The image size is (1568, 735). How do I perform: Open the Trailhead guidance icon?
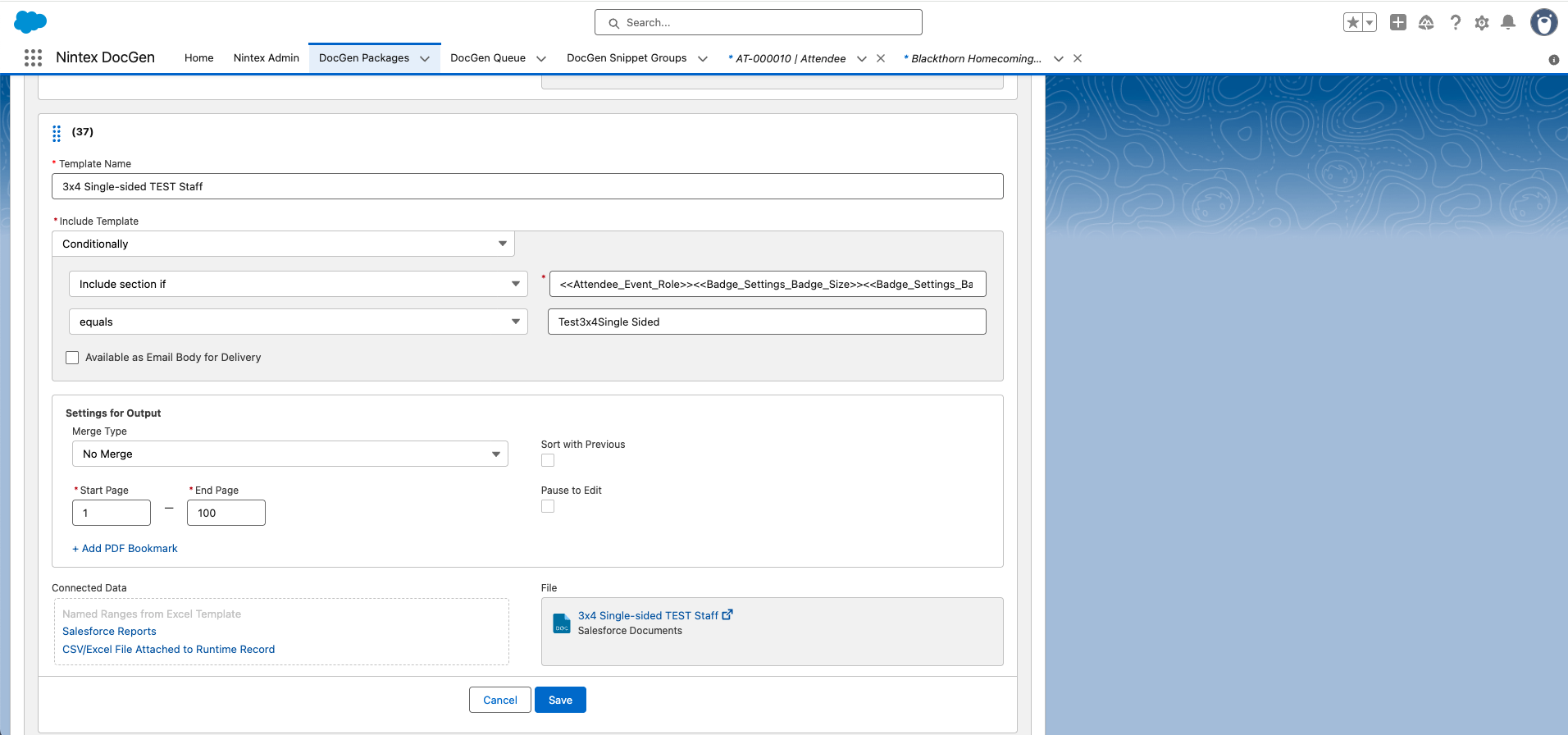point(1426,23)
